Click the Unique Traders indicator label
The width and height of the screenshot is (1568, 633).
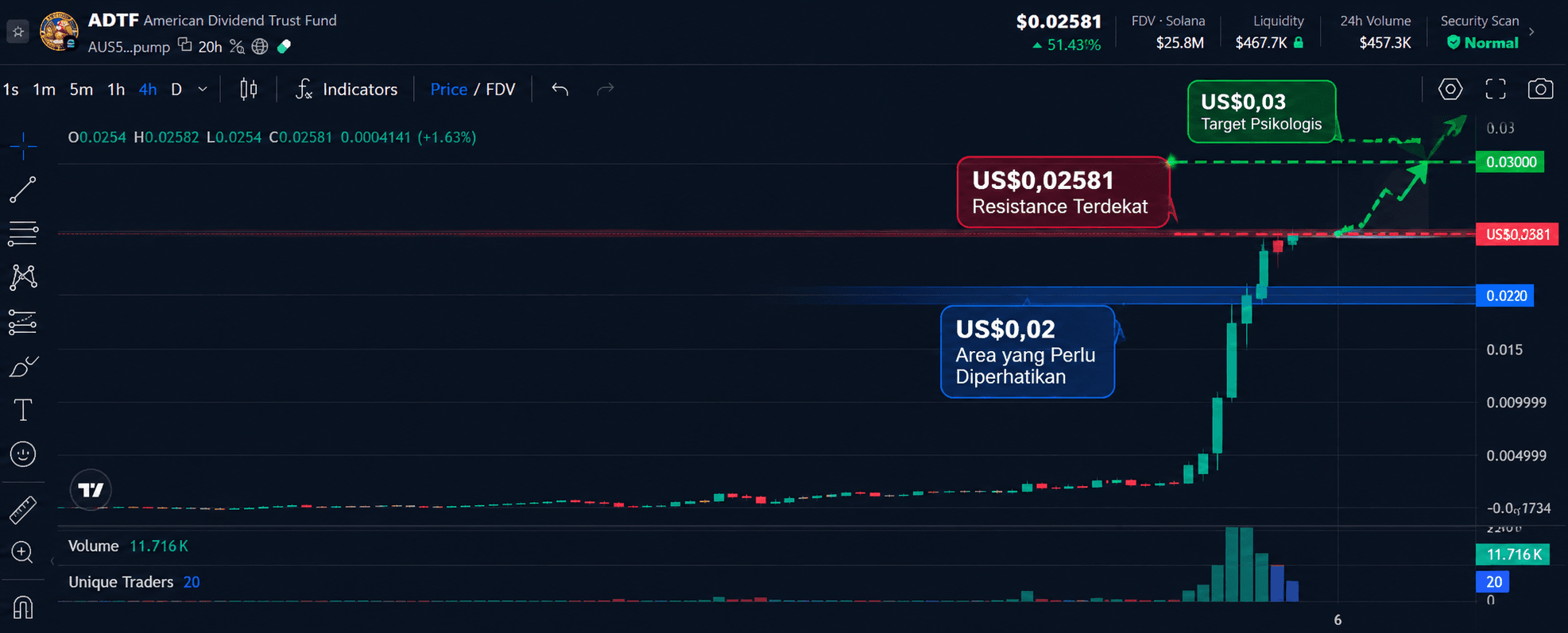click(121, 582)
